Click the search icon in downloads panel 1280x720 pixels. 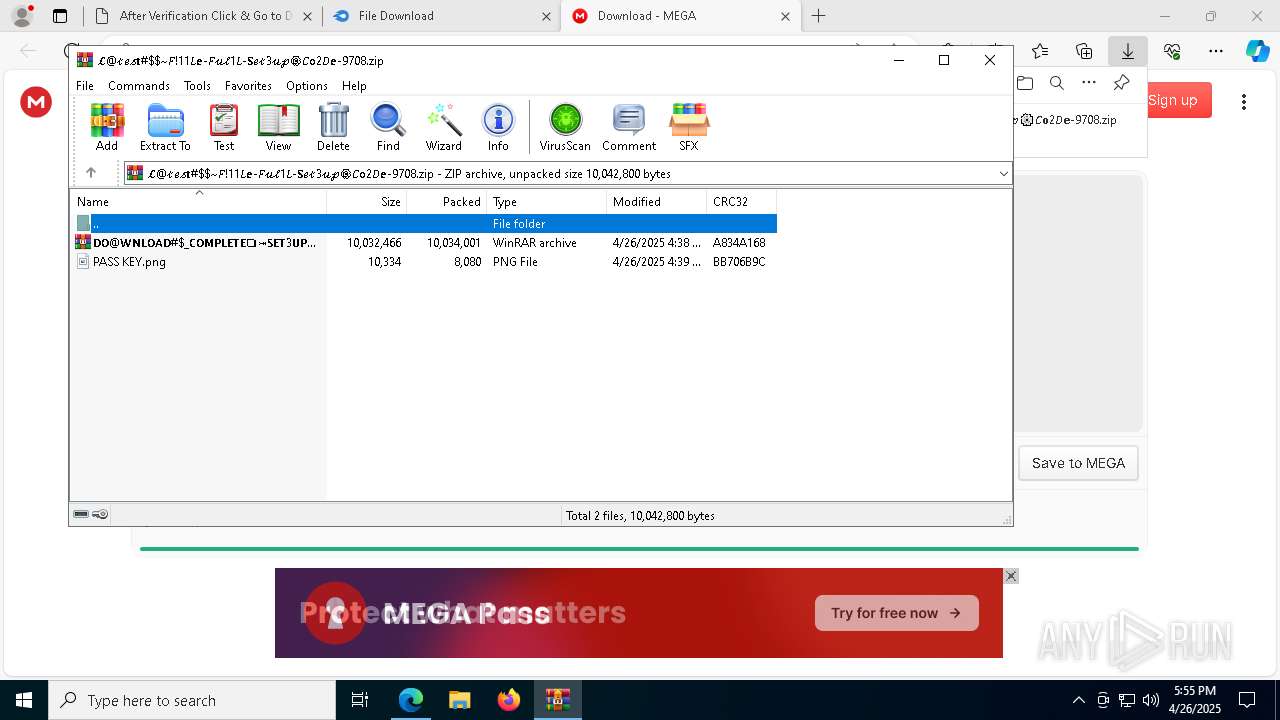tap(1057, 83)
